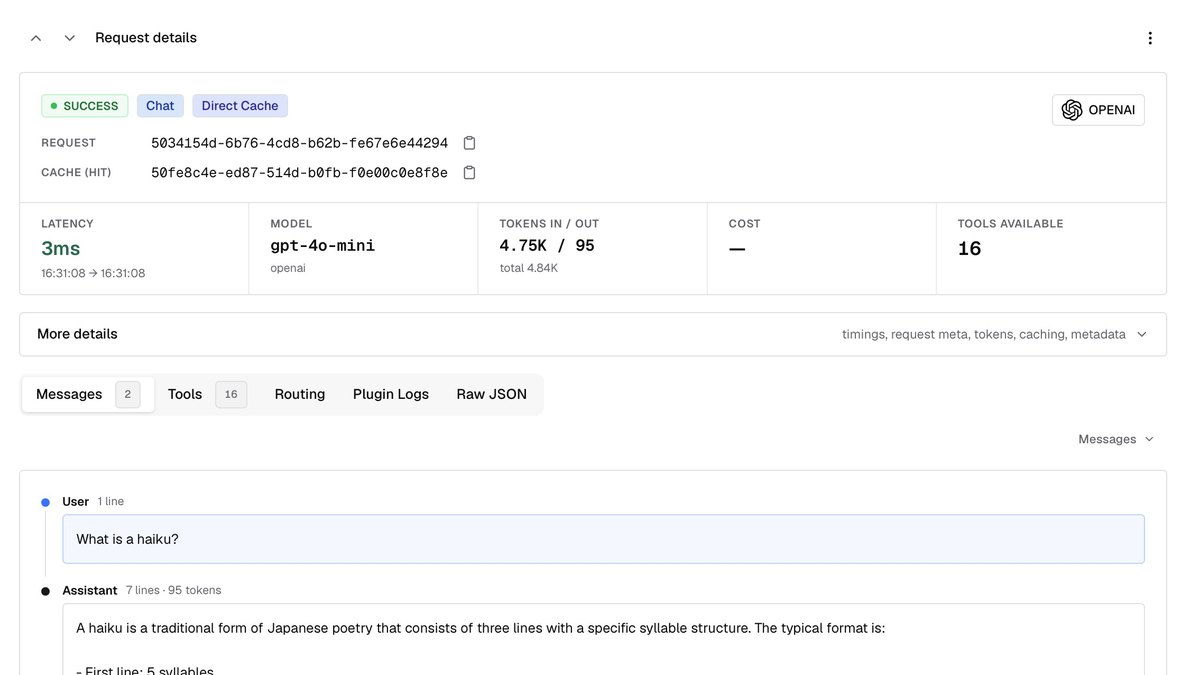Click the 'total 4.84K' token total

(x=529, y=268)
